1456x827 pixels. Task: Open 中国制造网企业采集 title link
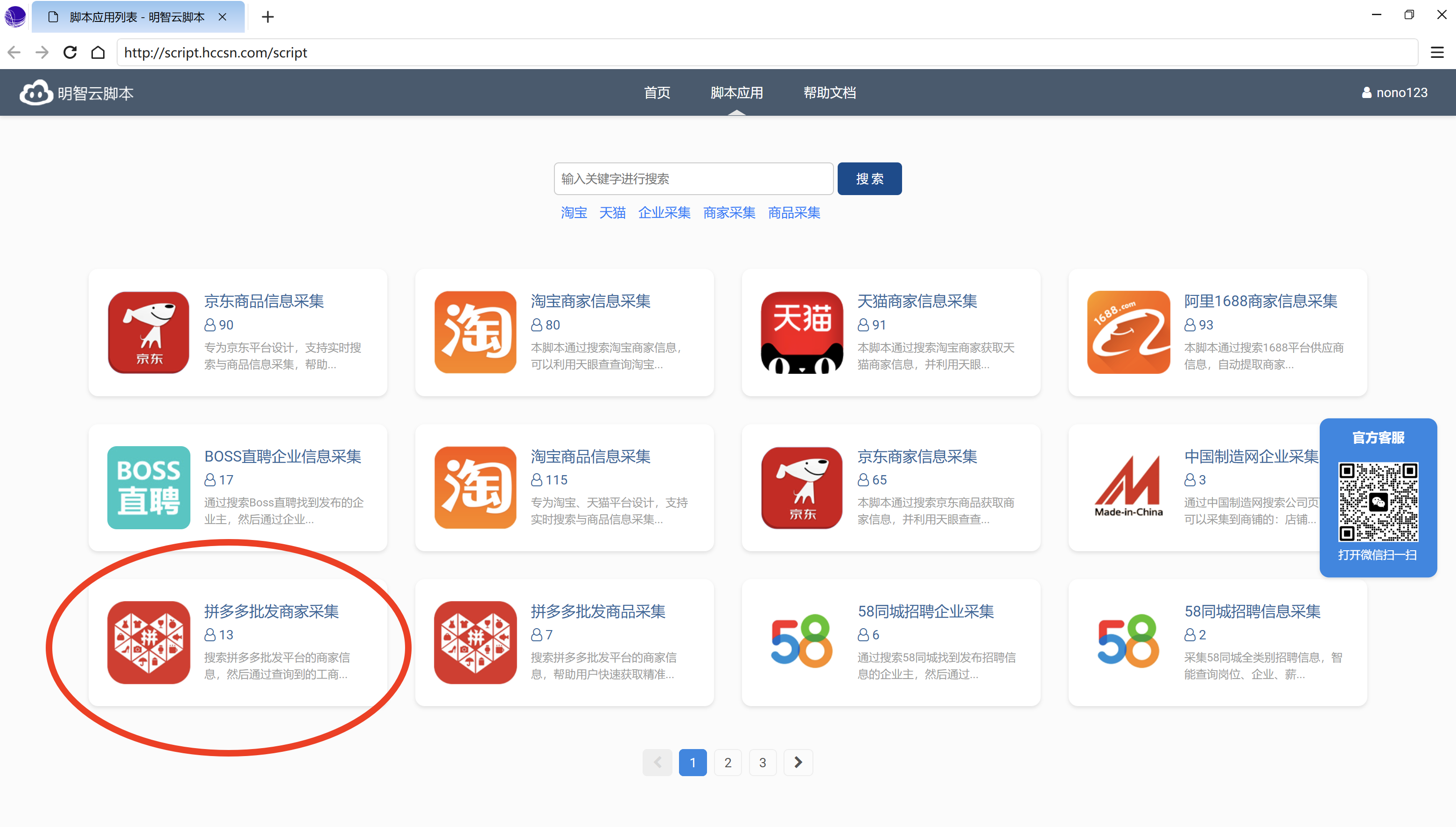click(x=1251, y=456)
